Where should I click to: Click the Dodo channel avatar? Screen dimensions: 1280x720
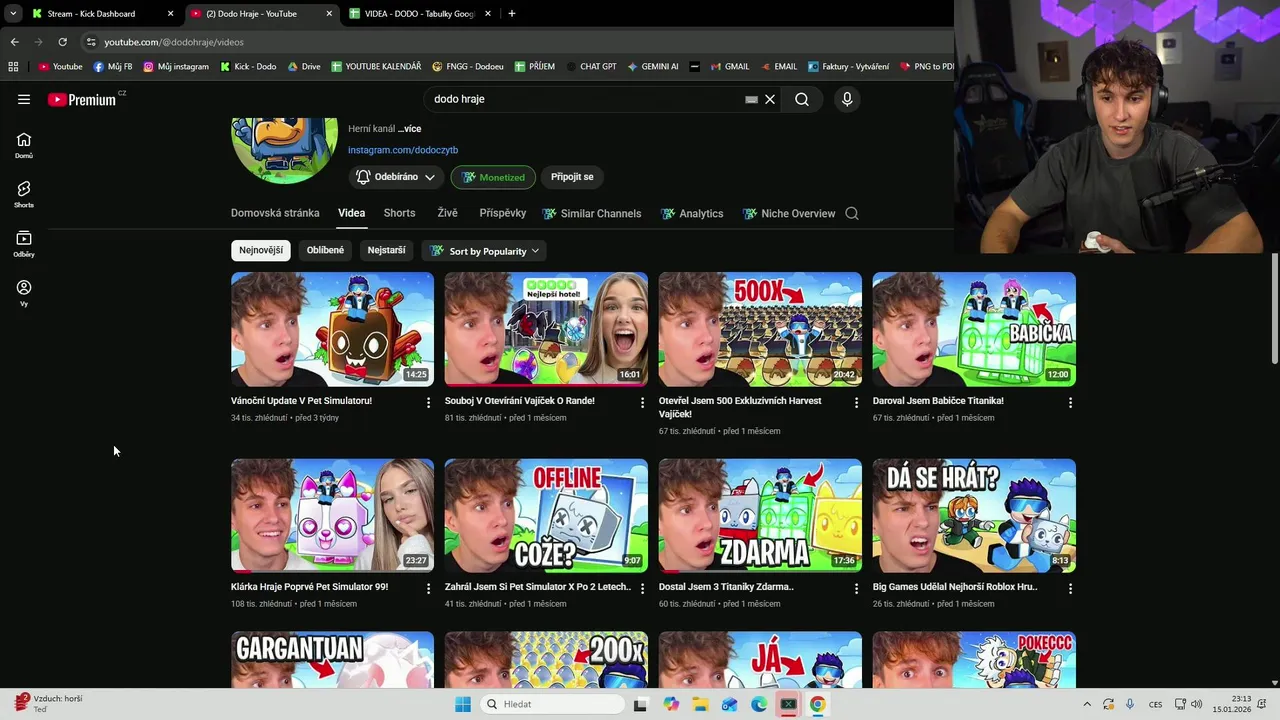(x=284, y=150)
